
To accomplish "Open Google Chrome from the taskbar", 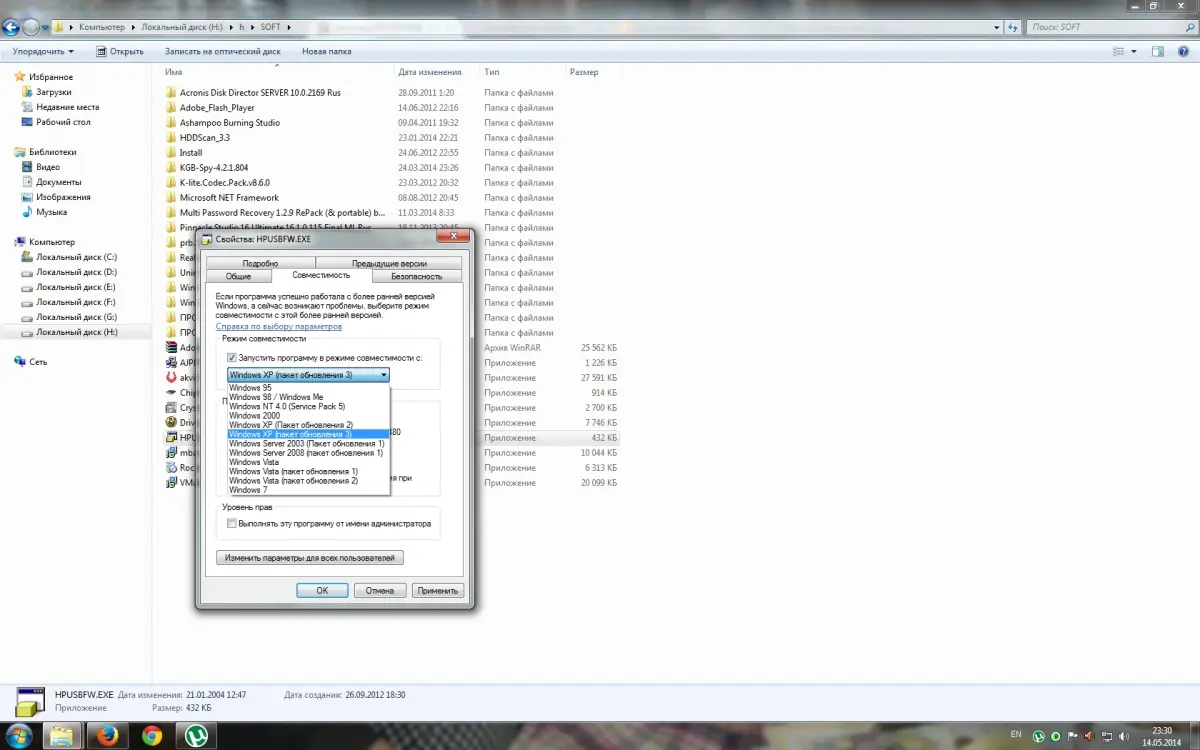I will point(151,736).
